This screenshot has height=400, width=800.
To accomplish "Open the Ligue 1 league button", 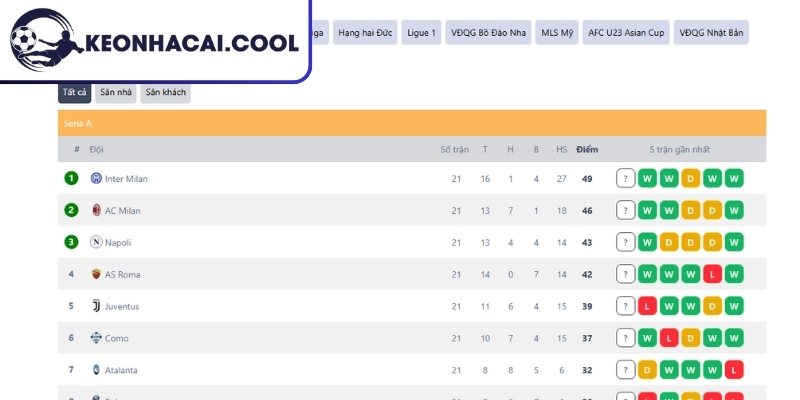I will tap(421, 33).
